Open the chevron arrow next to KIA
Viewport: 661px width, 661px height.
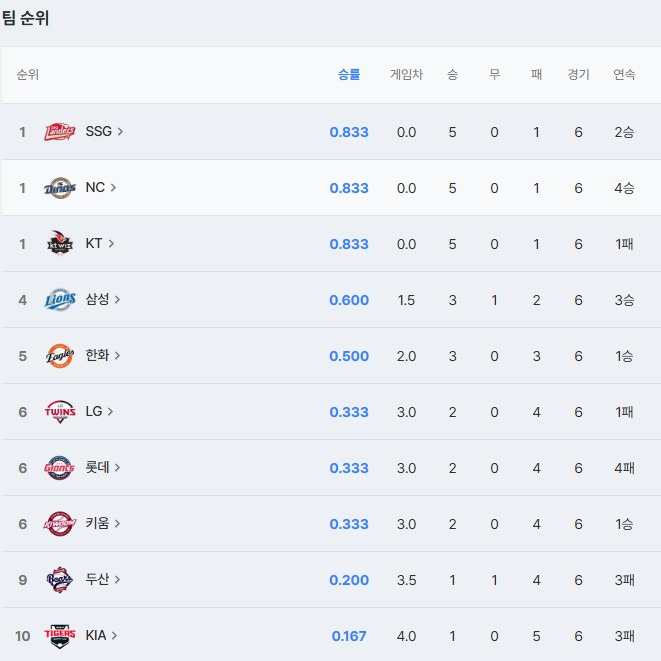(x=115, y=636)
